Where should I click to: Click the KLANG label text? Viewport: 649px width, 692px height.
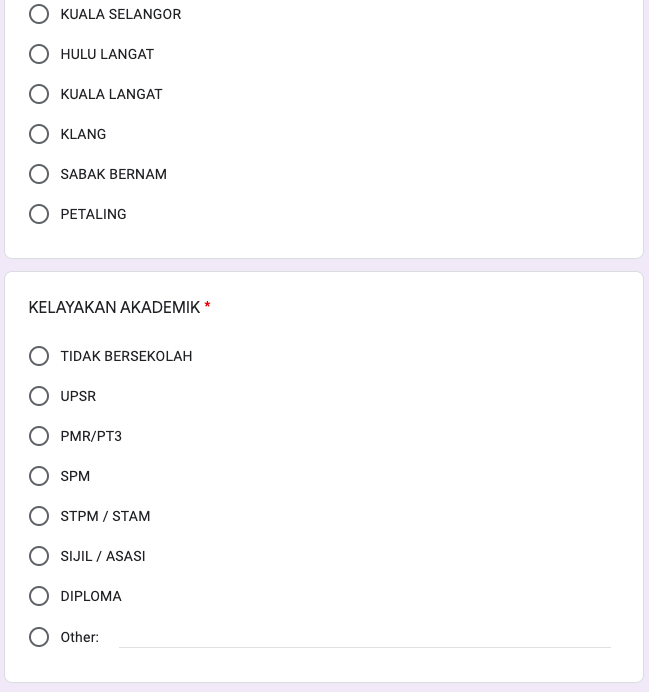(83, 134)
